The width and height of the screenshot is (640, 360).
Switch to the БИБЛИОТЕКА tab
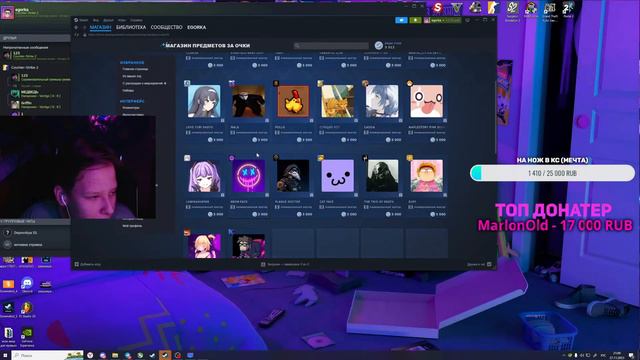click(x=131, y=27)
